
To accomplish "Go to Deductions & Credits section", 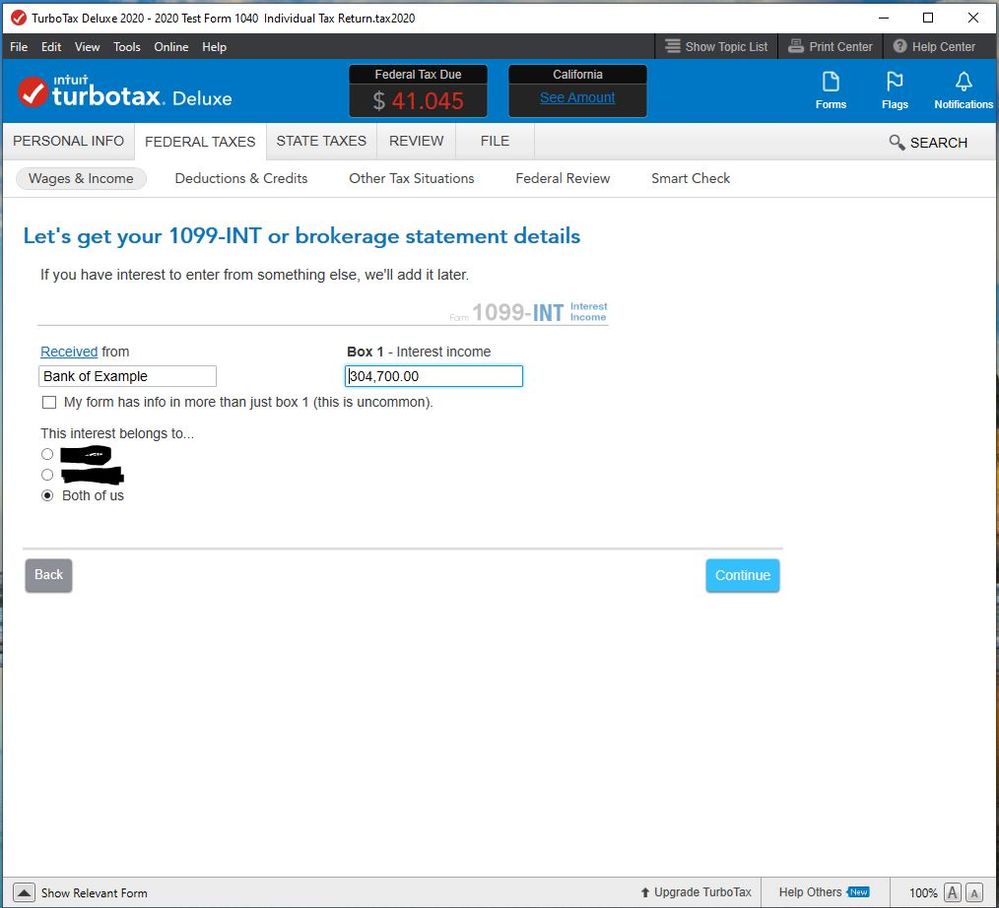I will [x=241, y=178].
